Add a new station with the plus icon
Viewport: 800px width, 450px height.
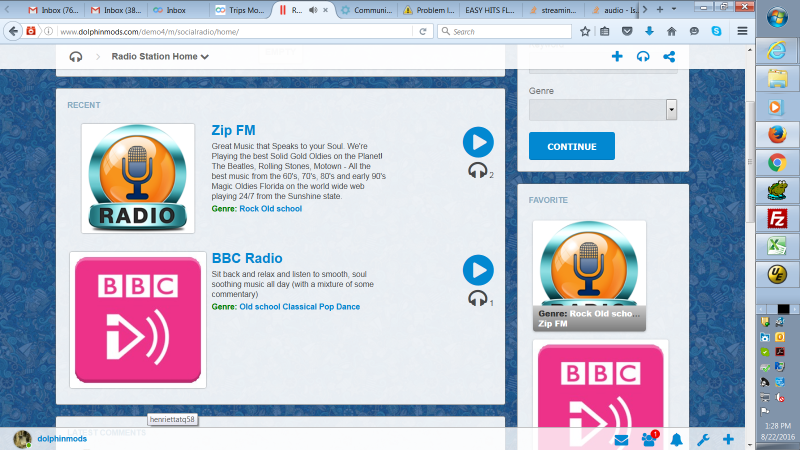[617, 56]
